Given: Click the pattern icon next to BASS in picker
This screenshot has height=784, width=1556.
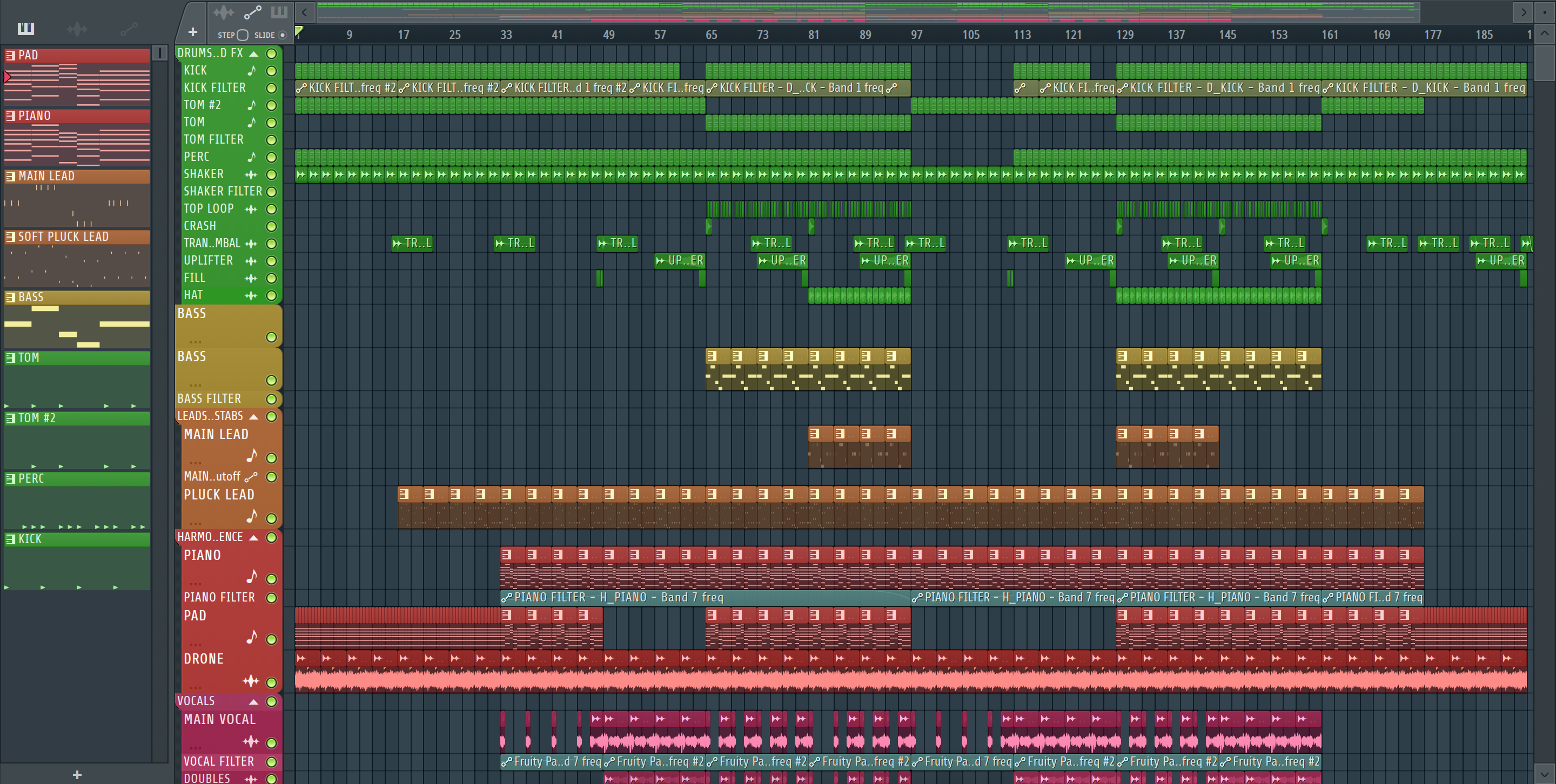Looking at the screenshot, I should click(x=10, y=297).
